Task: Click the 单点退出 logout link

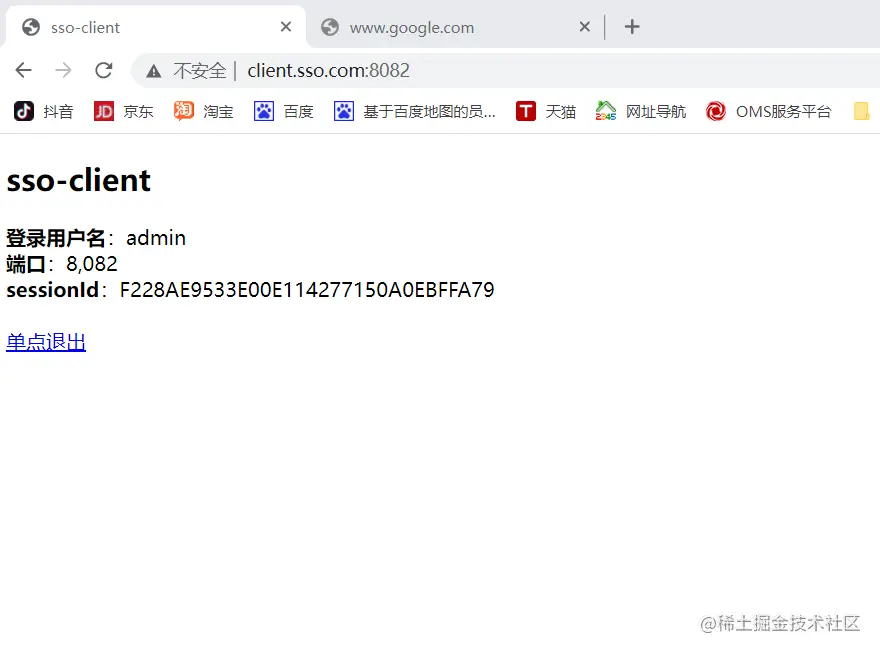Action: point(46,342)
